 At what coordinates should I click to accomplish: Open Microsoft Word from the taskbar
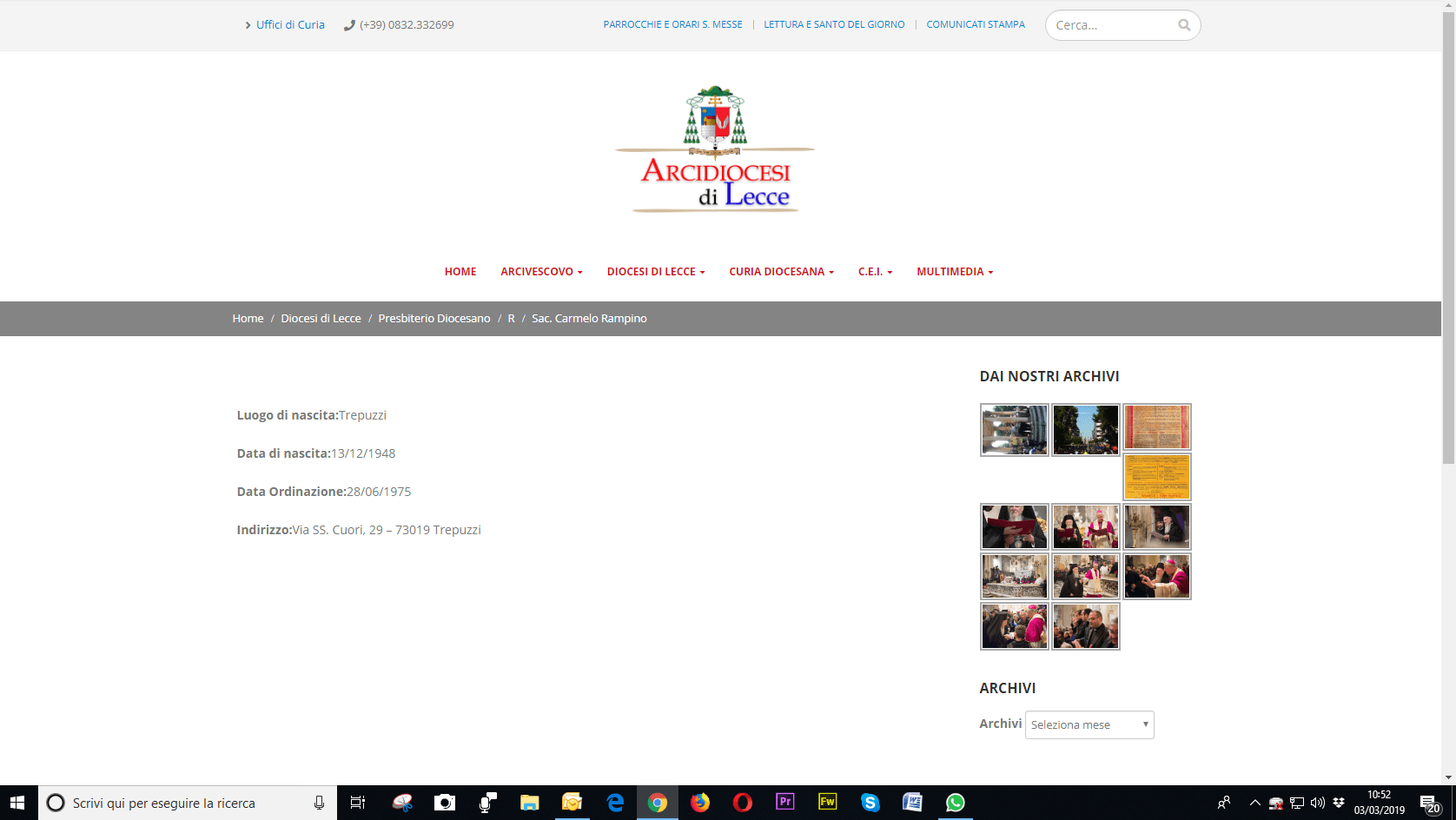click(913, 803)
